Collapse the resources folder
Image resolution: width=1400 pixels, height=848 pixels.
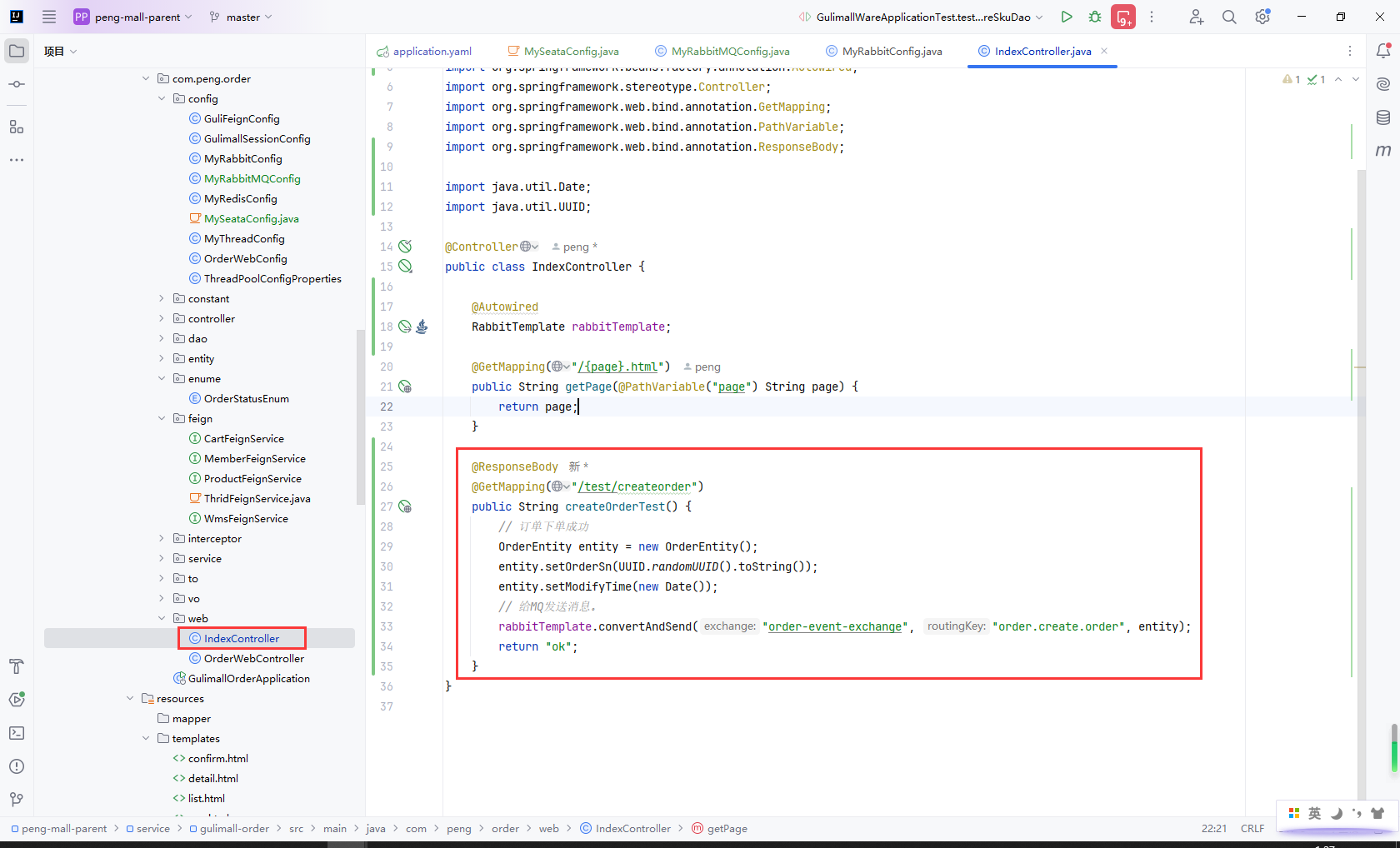[x=130, y=698]
